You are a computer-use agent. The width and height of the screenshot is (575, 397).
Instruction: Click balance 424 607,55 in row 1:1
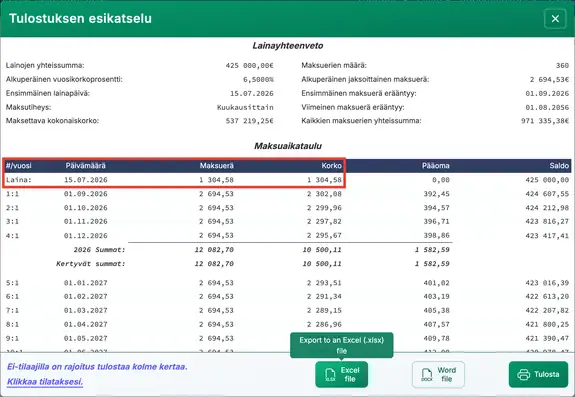tap(547, 194)
